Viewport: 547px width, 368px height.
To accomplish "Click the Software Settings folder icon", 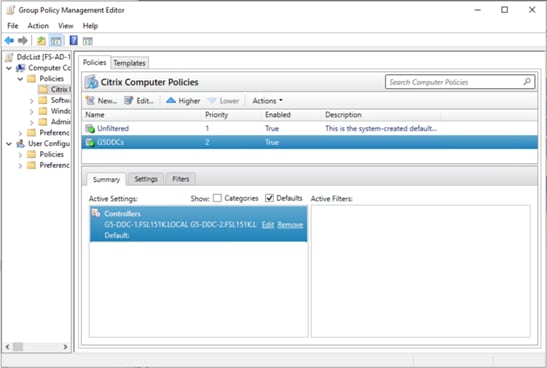I will pyautogui.click(x=43, y=100).
